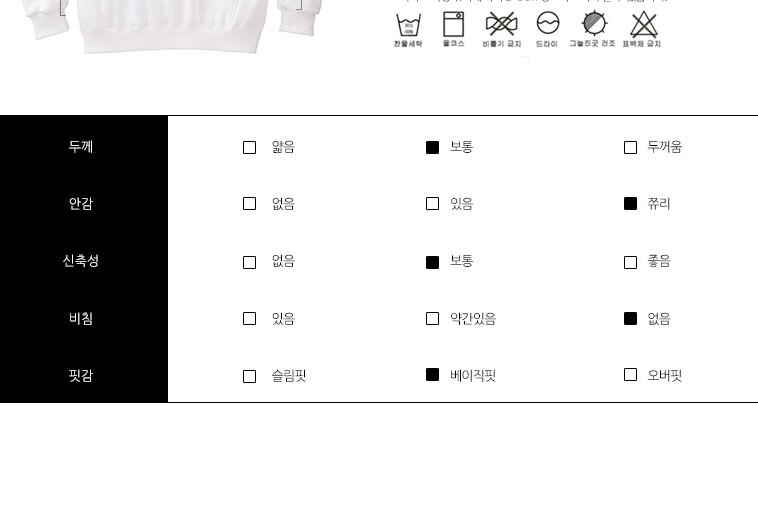Click the dry-in-shade sun icon
758x508 pixels.
click(x=594, y=23)
